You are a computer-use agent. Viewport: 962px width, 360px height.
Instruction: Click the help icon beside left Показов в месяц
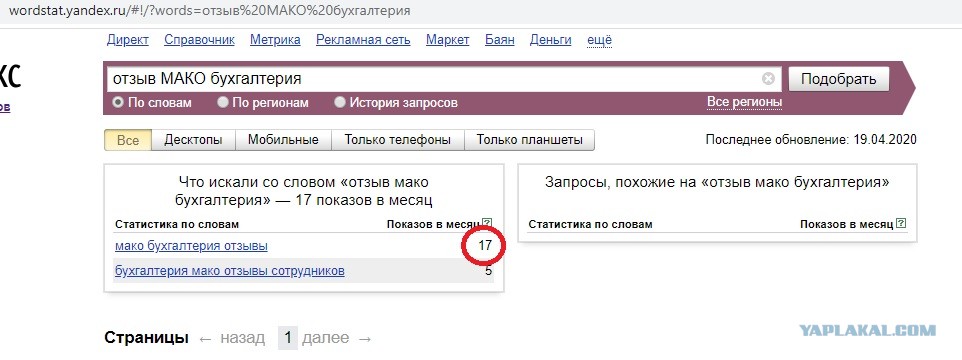487,223
